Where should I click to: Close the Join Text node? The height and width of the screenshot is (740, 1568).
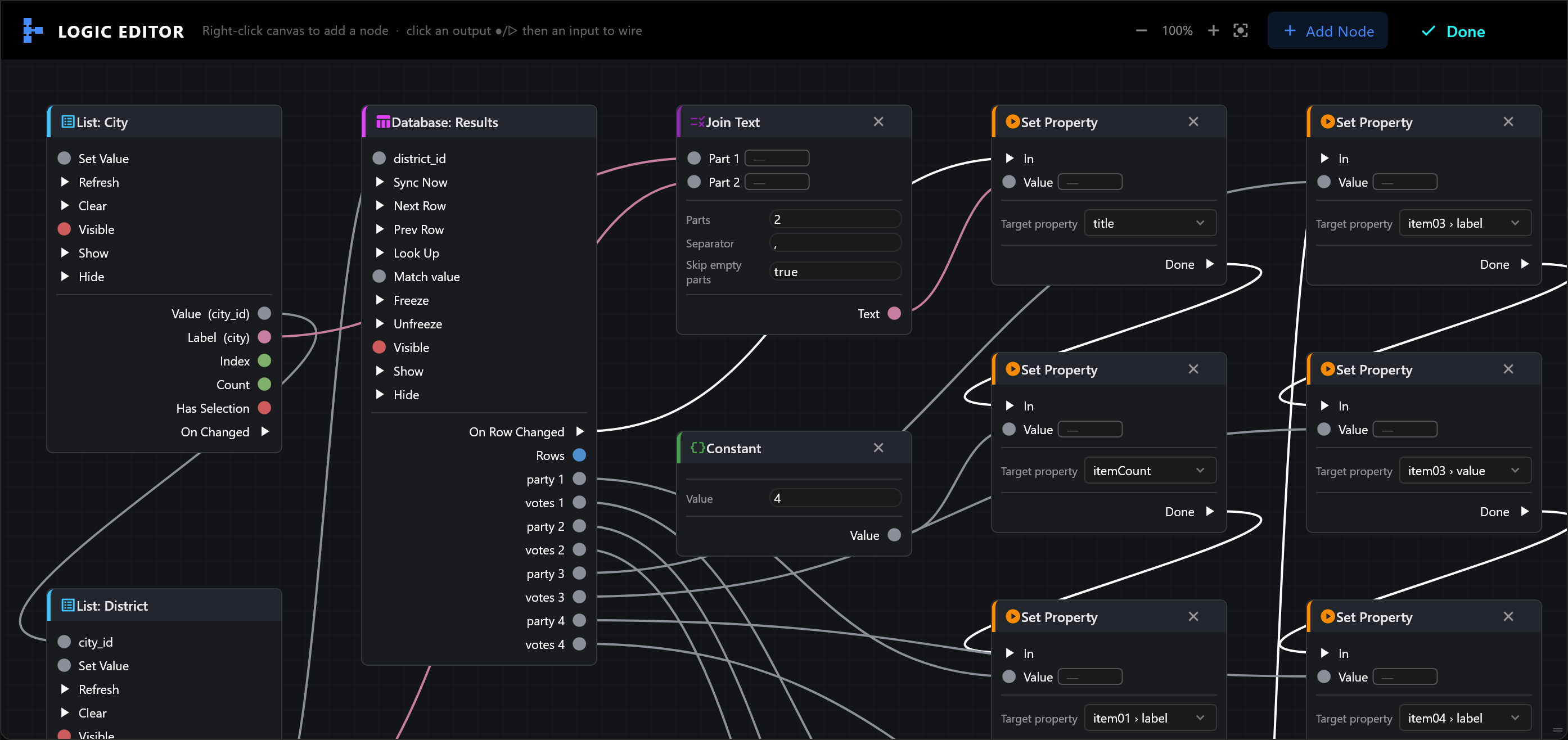point(878,121)
